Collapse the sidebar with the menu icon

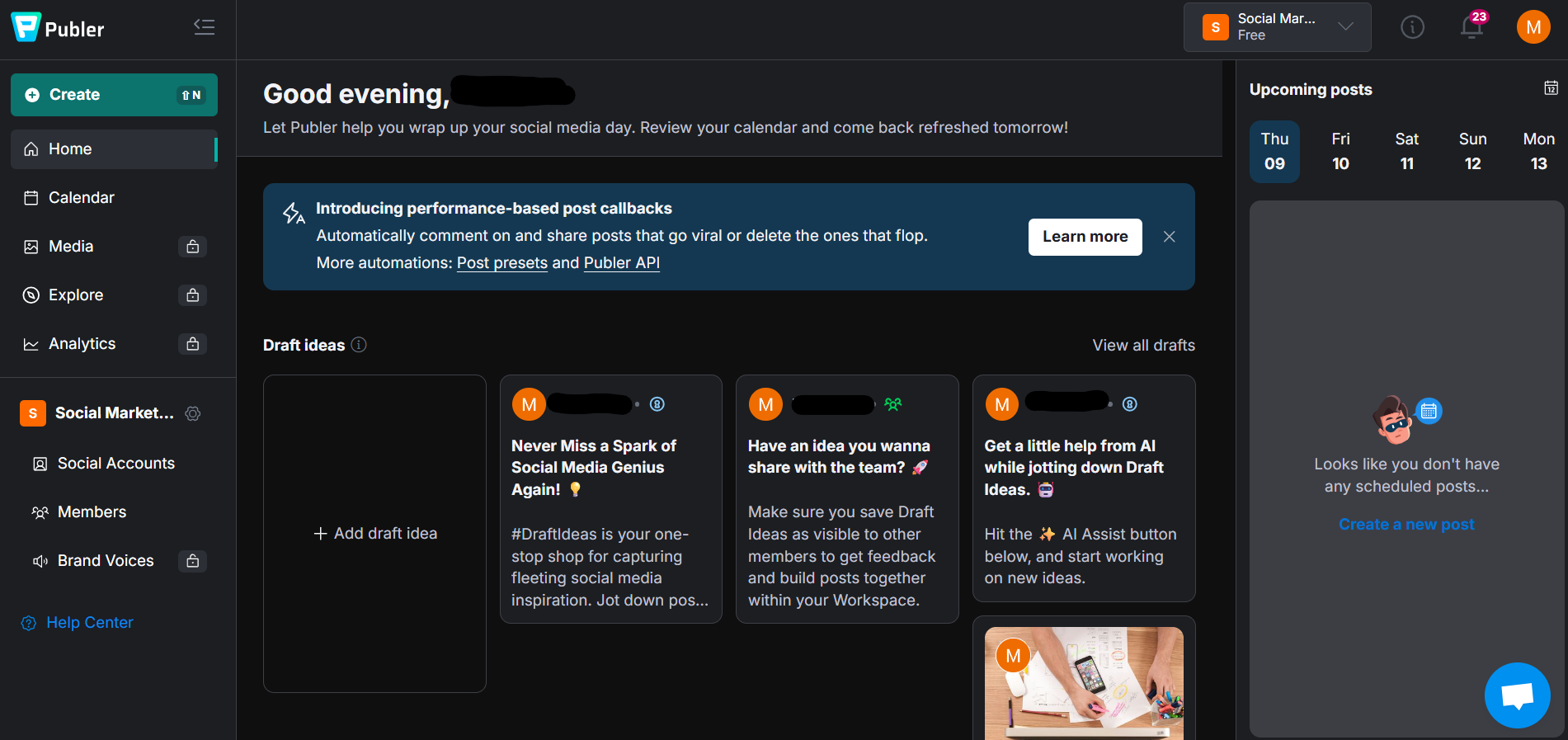[204, 27]
